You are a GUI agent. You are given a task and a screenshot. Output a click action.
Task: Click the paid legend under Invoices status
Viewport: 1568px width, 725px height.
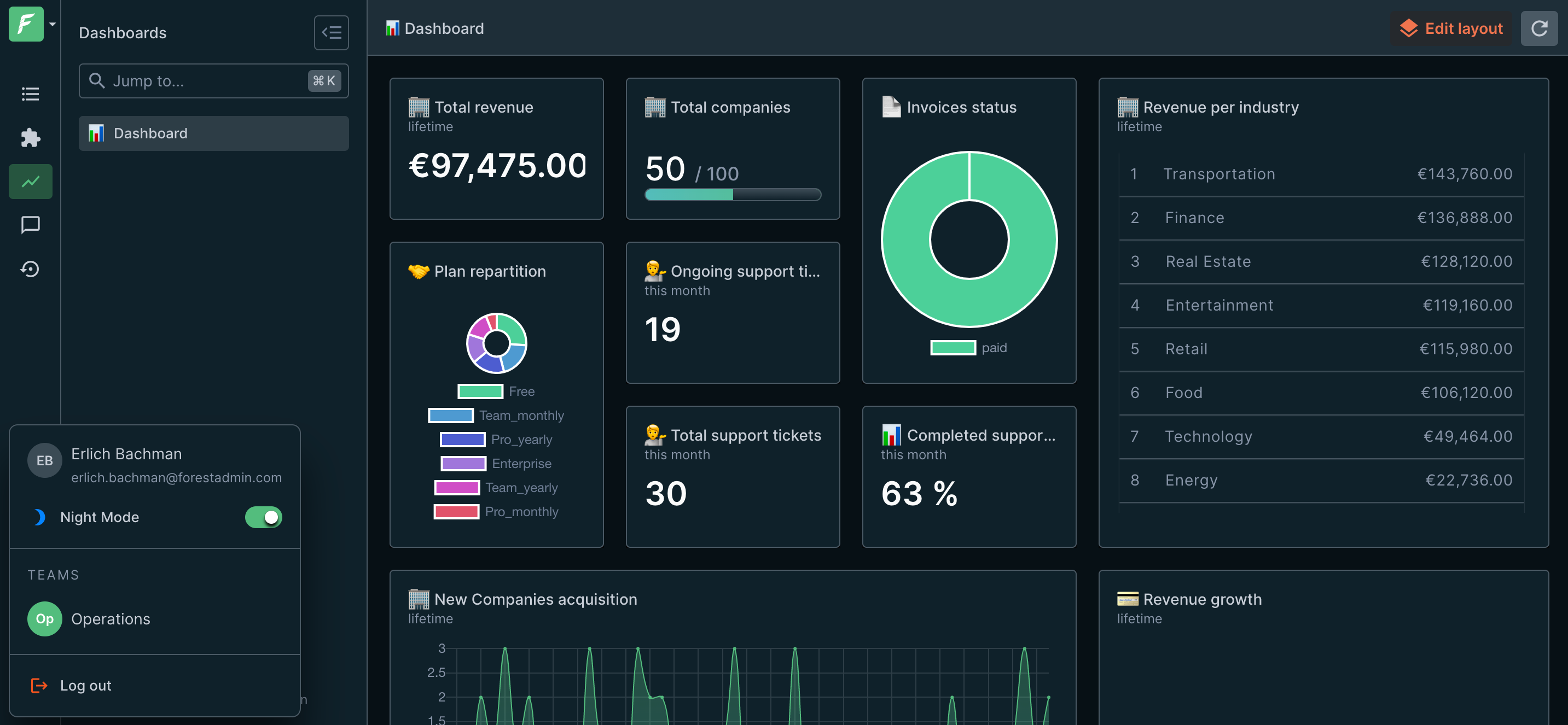(x=953, y=347)
